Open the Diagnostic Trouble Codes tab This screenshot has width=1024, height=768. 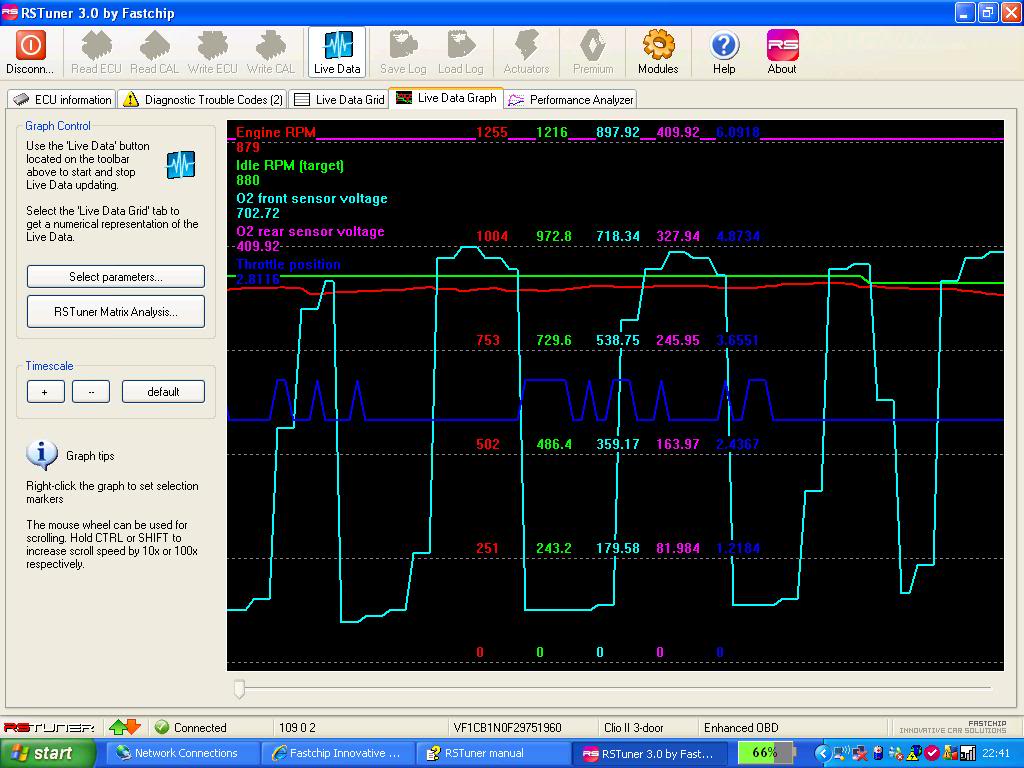[x=203, y=100]
